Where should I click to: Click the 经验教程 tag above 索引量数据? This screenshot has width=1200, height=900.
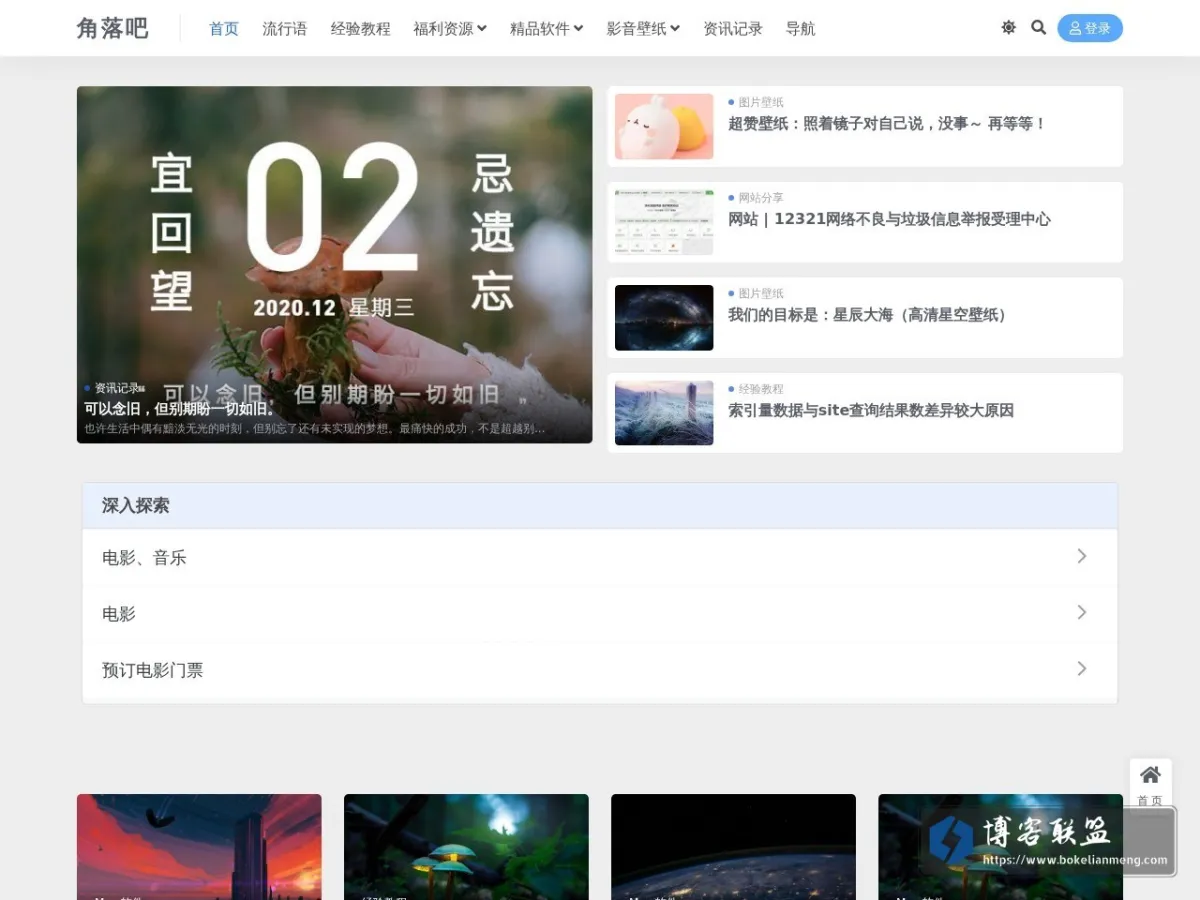click(x=761, y=389)
